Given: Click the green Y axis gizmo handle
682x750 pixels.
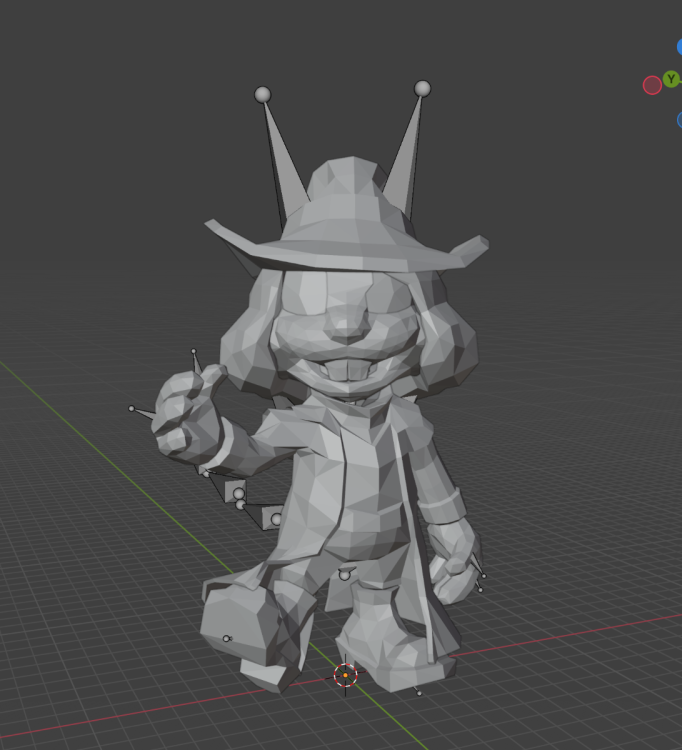Looking at the screenshot, I should click(671, 79).
